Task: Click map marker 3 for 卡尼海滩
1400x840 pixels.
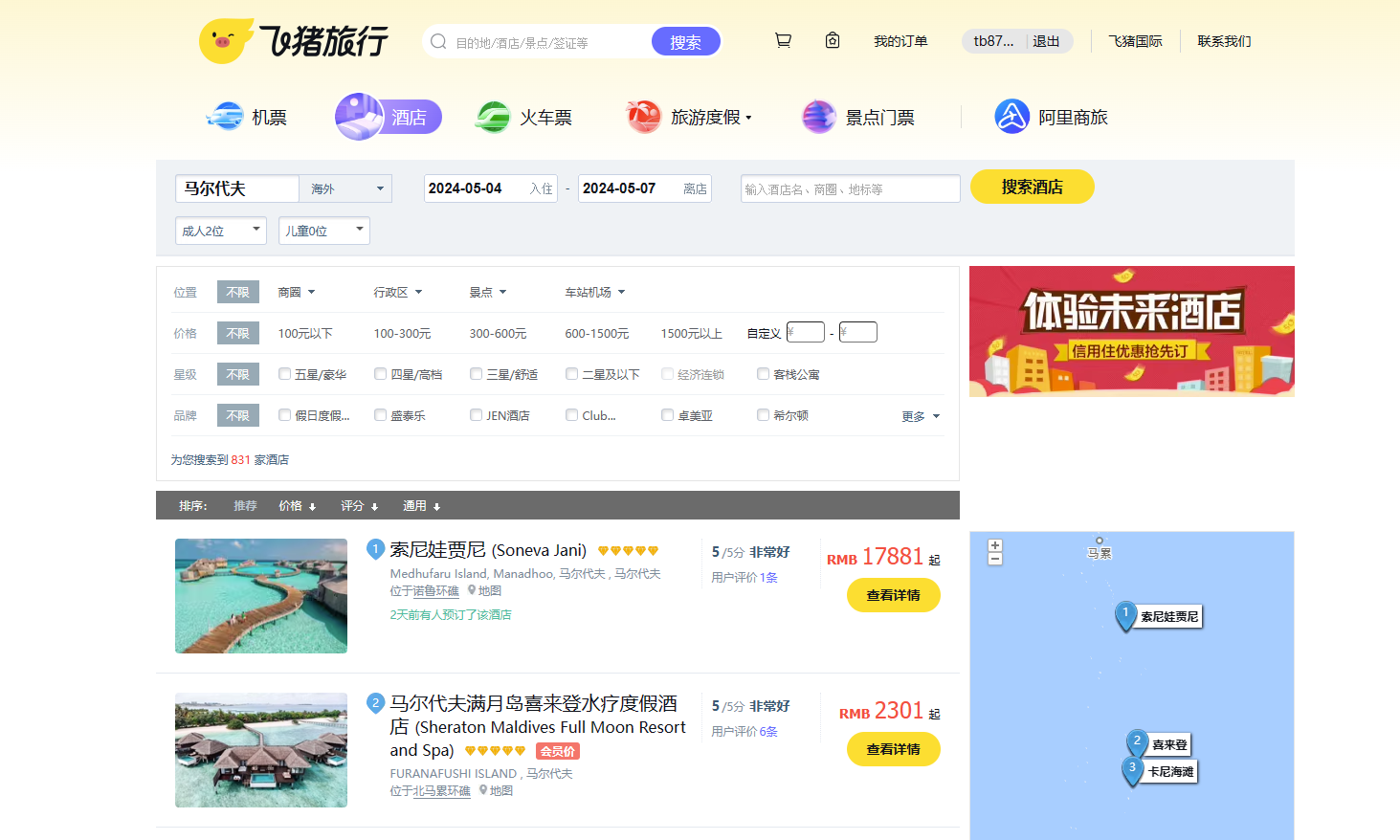Action: 1133,769
